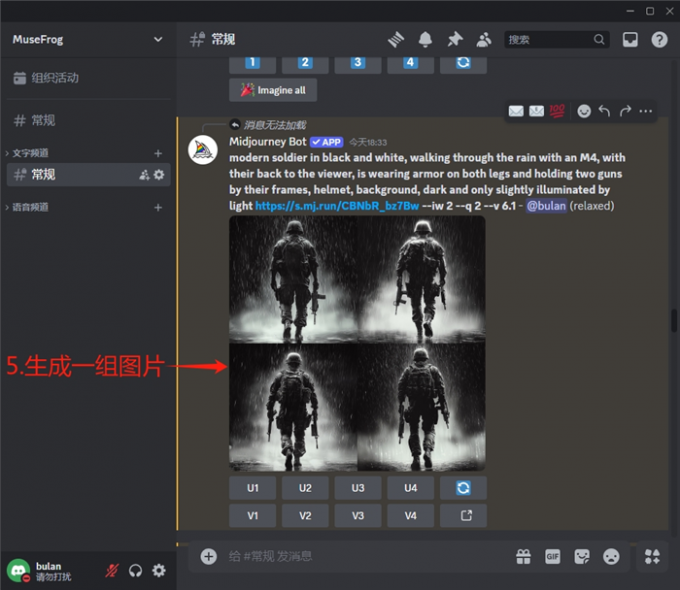680x590 pixels.
Task: Open the gift Nitro icon
Action: coord(523,557)
